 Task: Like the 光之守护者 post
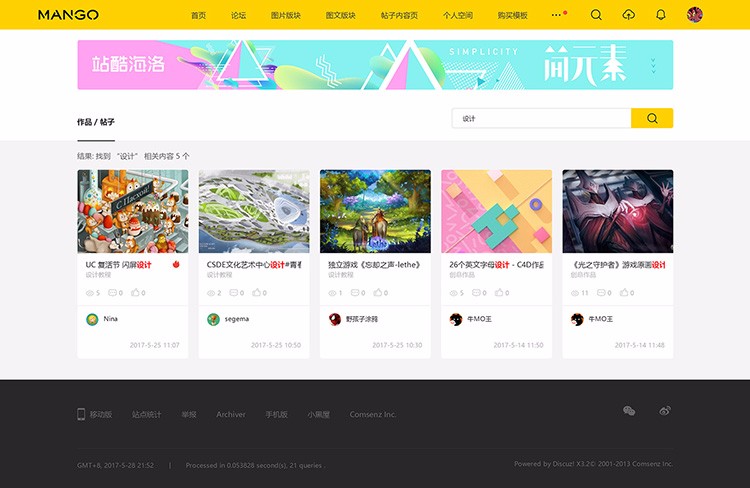click(624, 292)
